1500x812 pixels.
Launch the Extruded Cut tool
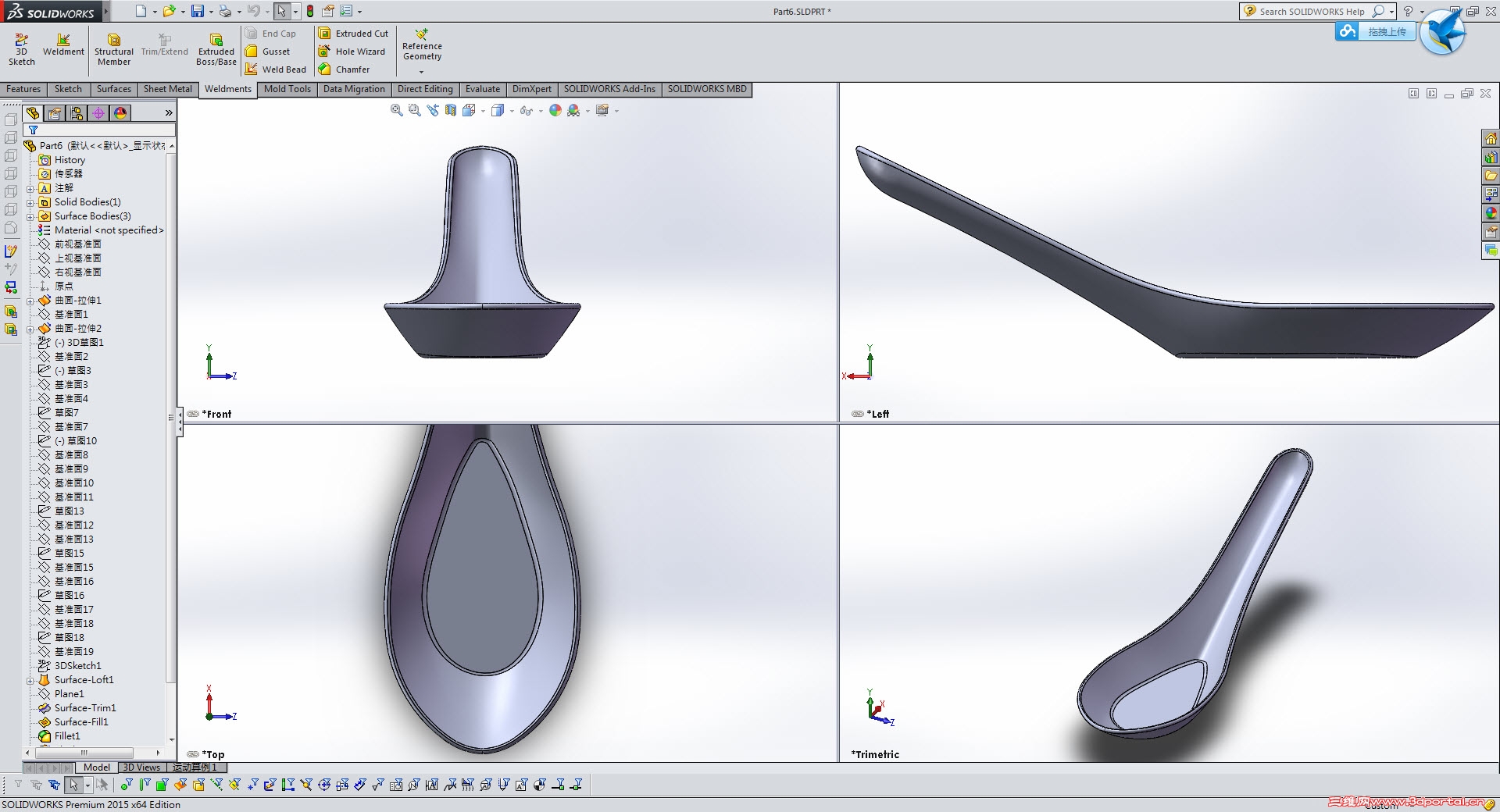353,34
